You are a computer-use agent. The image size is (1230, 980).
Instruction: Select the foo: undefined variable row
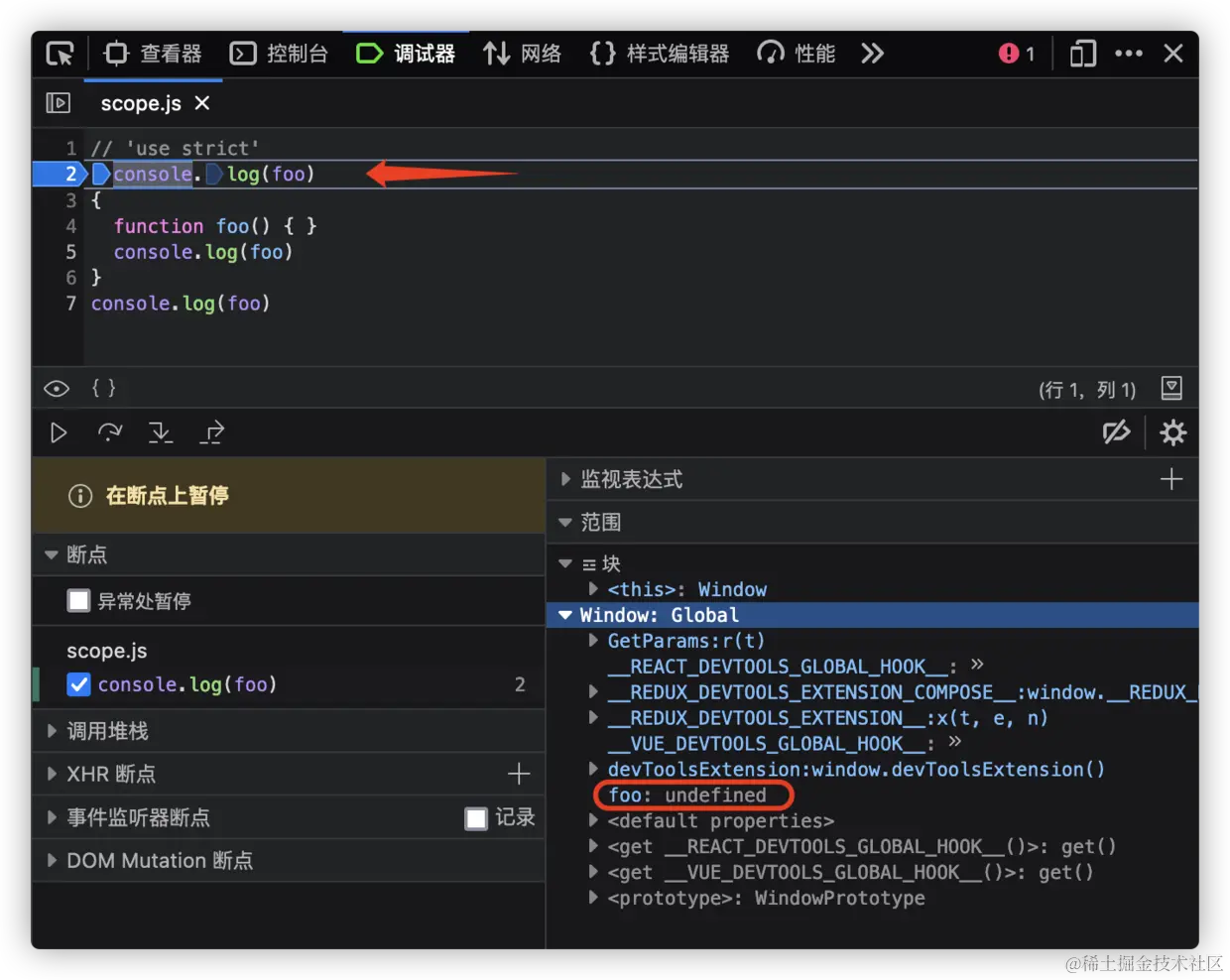tap(688, 795)
